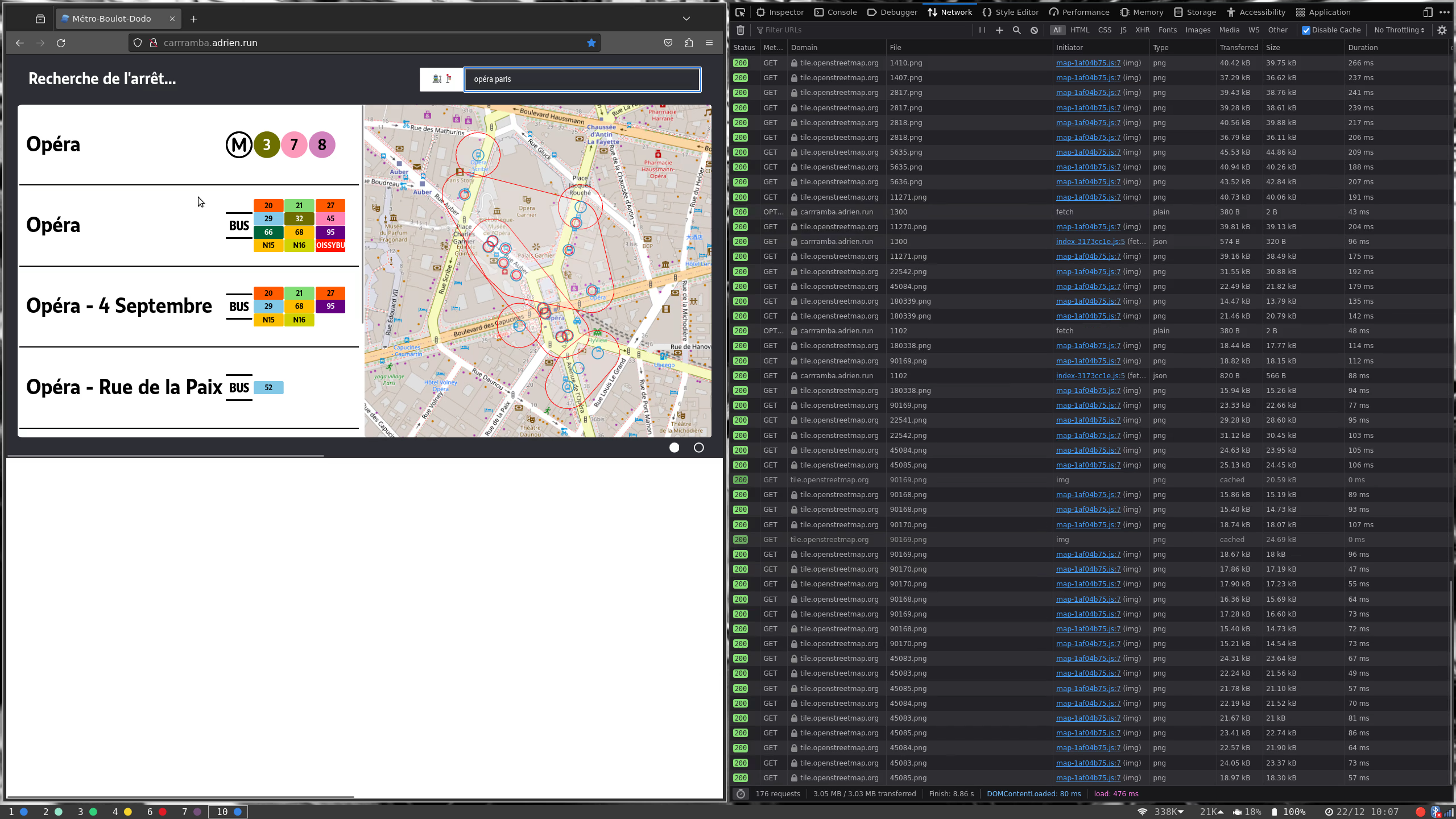Select the filled dot carousel indicator
The image size is (1456, 819).
click(x=674, y=448)
